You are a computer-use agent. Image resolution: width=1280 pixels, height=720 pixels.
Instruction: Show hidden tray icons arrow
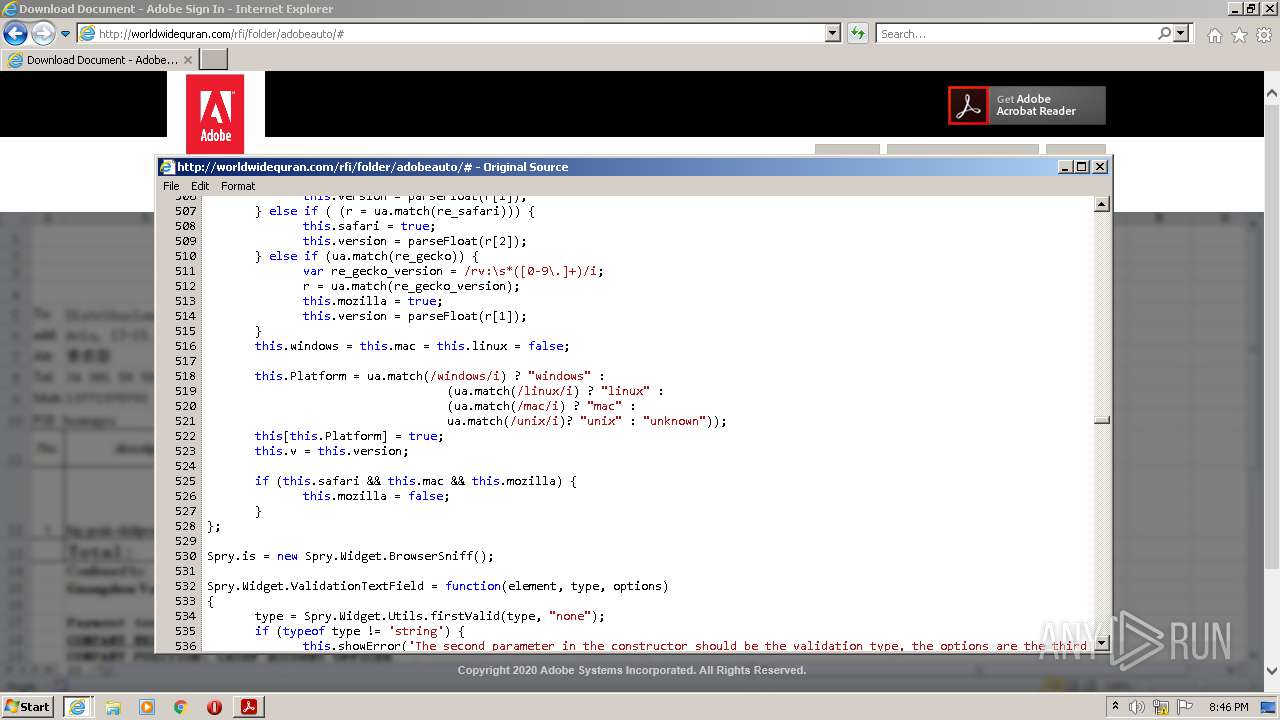click(1115, 707)
